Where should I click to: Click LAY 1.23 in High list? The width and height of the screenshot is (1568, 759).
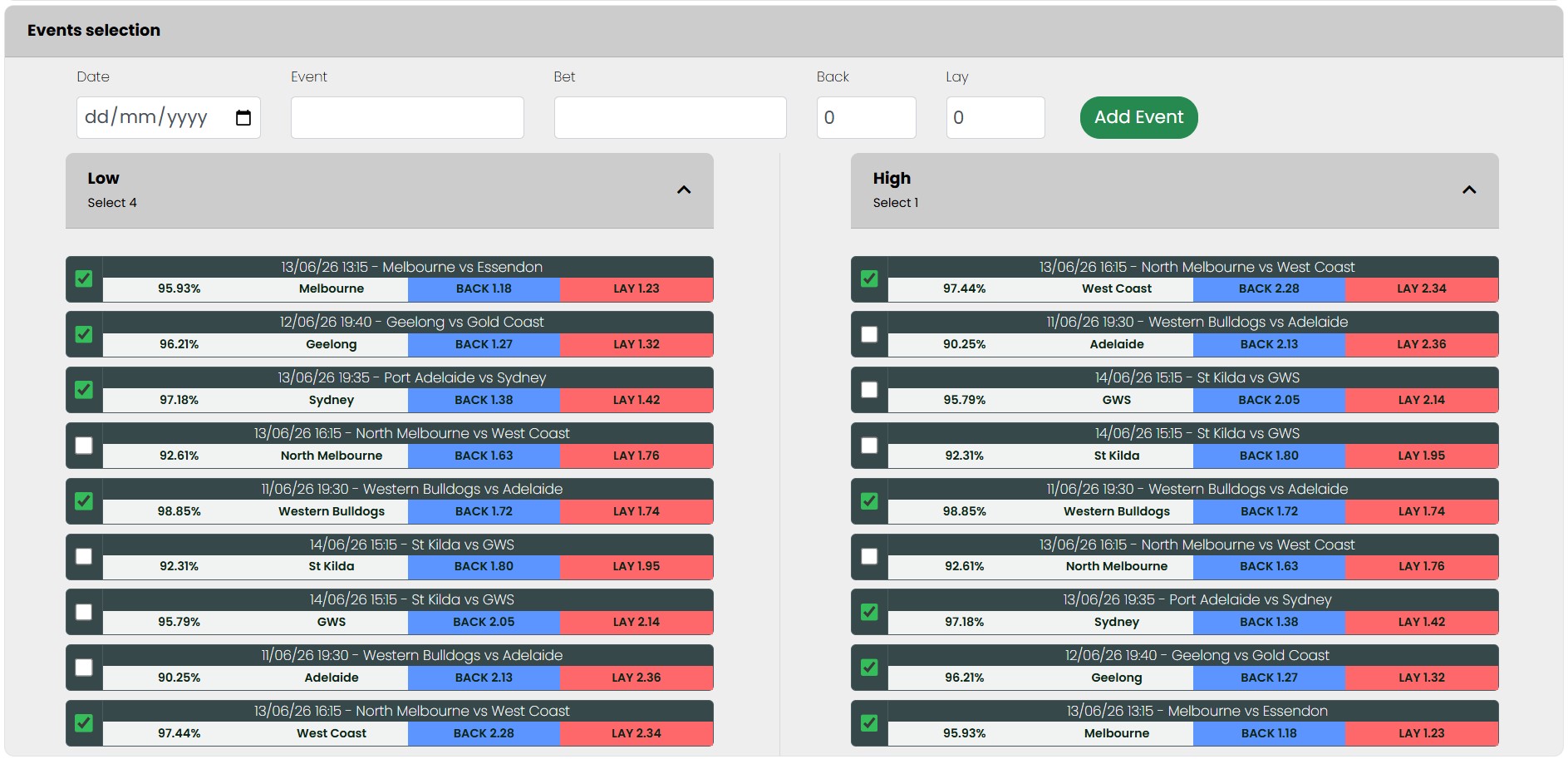[x=1422, y=733]
